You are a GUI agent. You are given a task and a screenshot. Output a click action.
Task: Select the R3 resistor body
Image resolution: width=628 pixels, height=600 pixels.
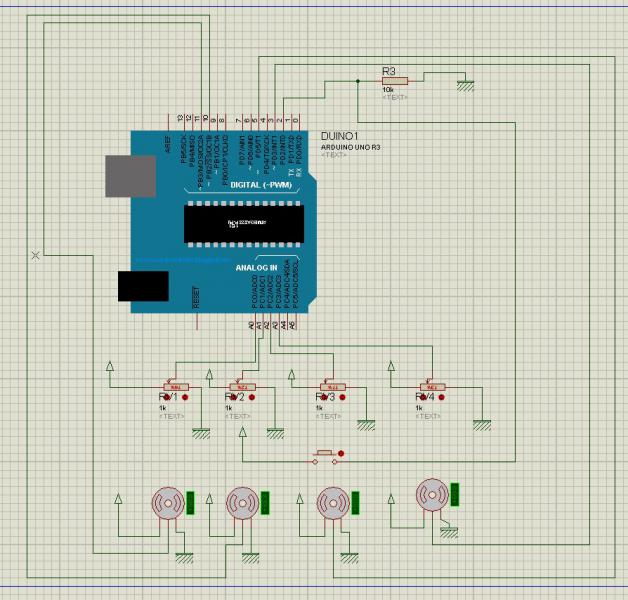tap(395, 81)
